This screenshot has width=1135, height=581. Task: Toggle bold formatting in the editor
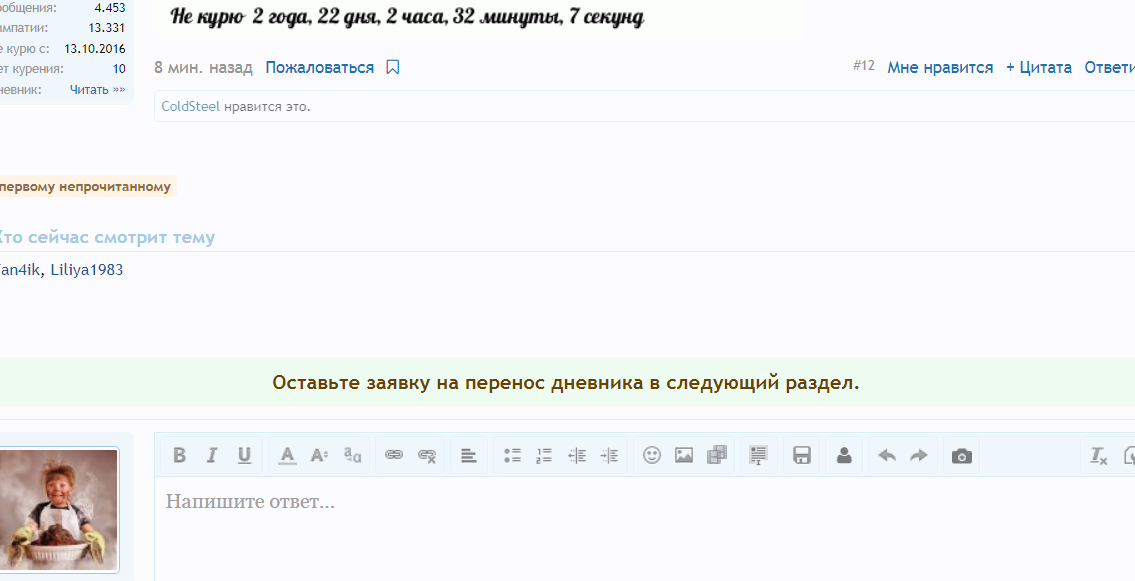[180, 455]
